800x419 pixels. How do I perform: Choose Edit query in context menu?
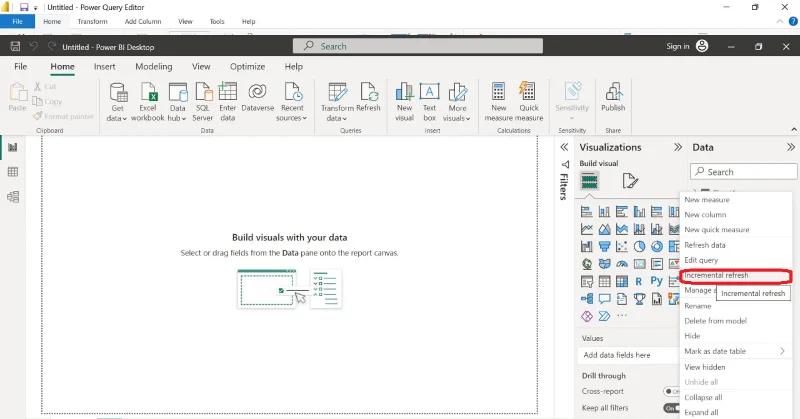735,260
